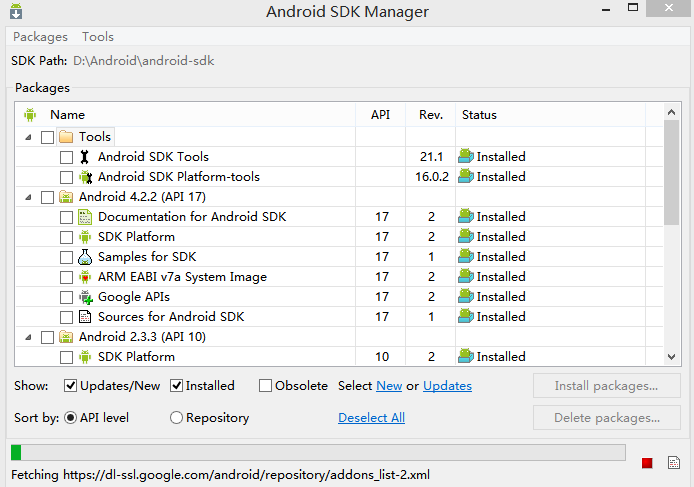Click the Sources for Android SDK icon
This screenshot has width=694, height=487.
pyautogui.click(x=85, y=317)
